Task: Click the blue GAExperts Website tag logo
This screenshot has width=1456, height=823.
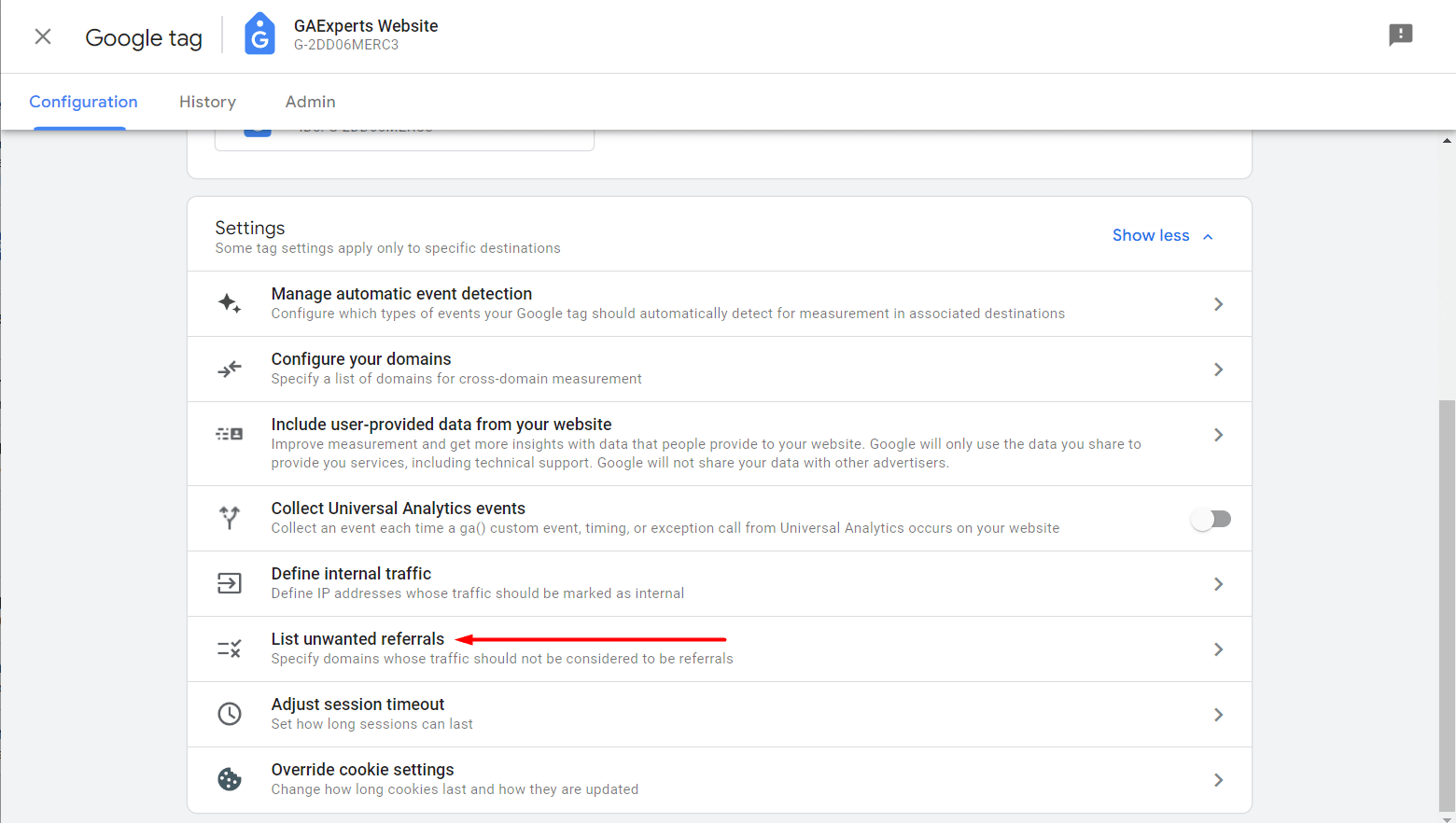Action: coord(259,34)
